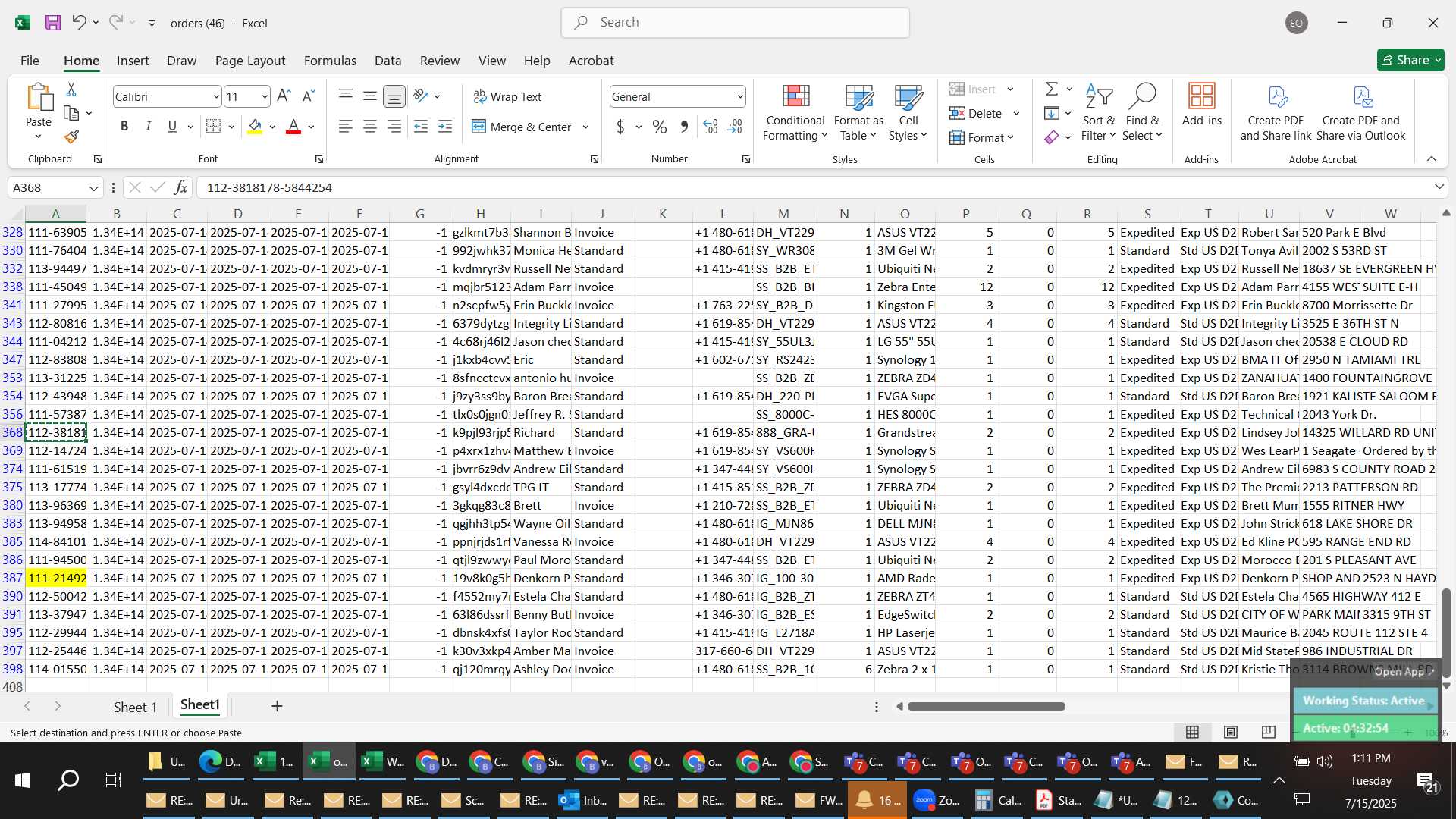The height and width of the screenshot is (819, 1456).
Task: Open Find & Select menu
Action: click(x=1142, y=112)
